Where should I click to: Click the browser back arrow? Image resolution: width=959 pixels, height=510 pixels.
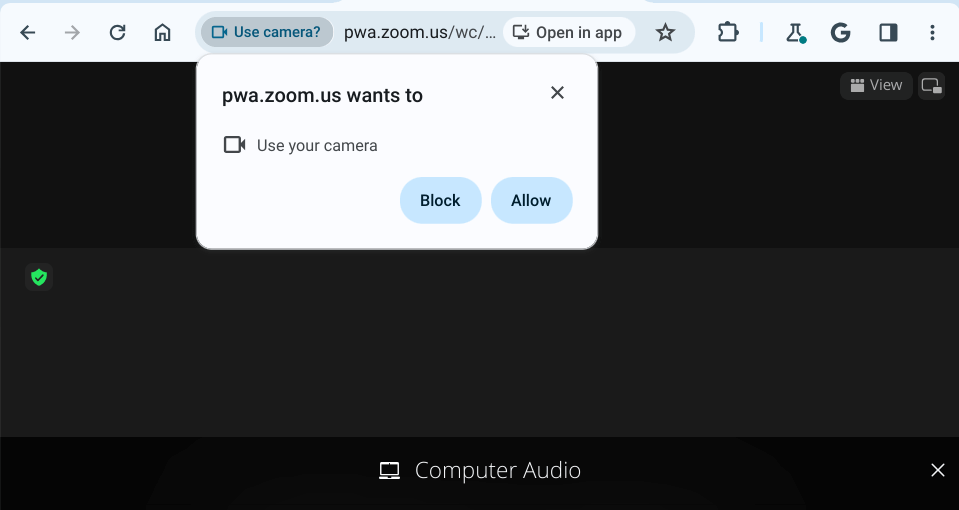point(28,33)
